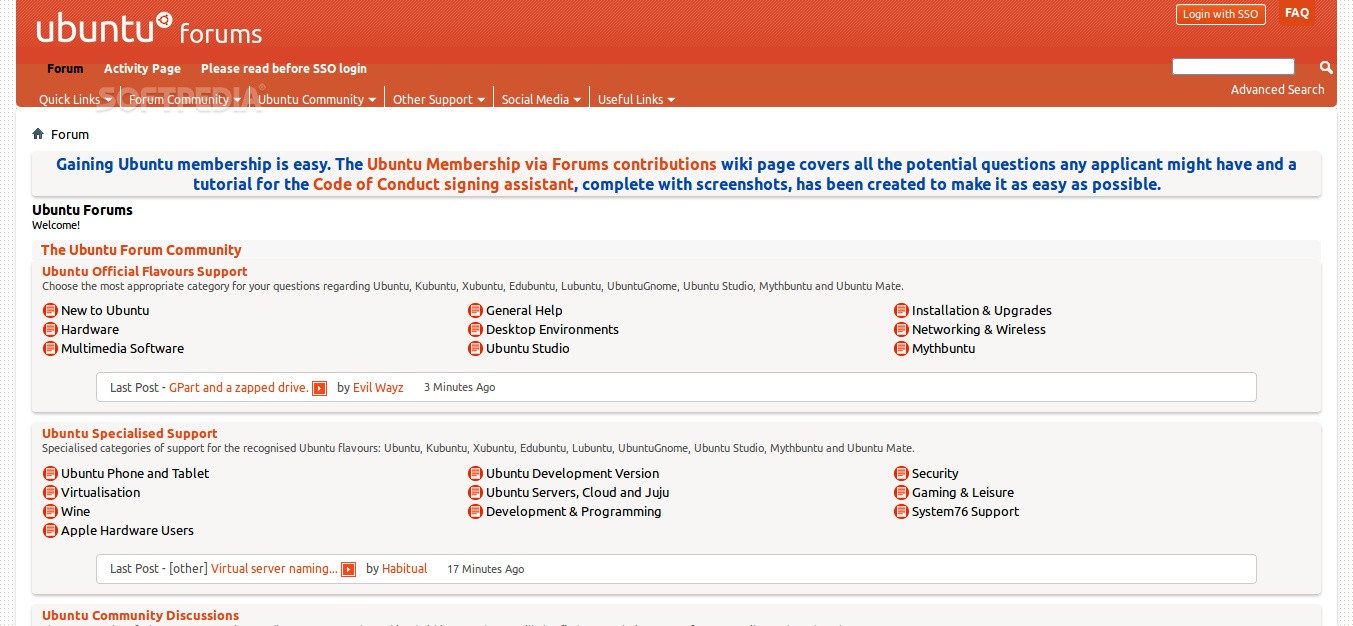Image resolution: width=1353 pixels, height=626 pixels.
Task: Select the Forum tab
Action: (65, 68)
